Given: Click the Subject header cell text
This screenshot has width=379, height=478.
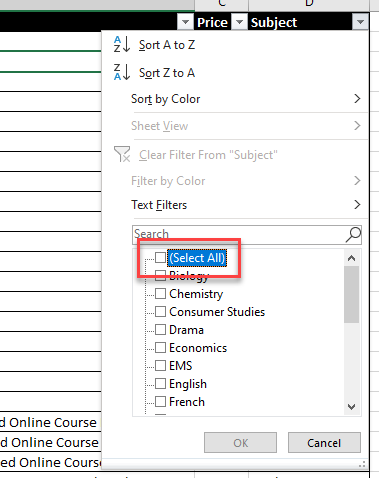Looking at the screenshot, I should (x=274, y=23).
